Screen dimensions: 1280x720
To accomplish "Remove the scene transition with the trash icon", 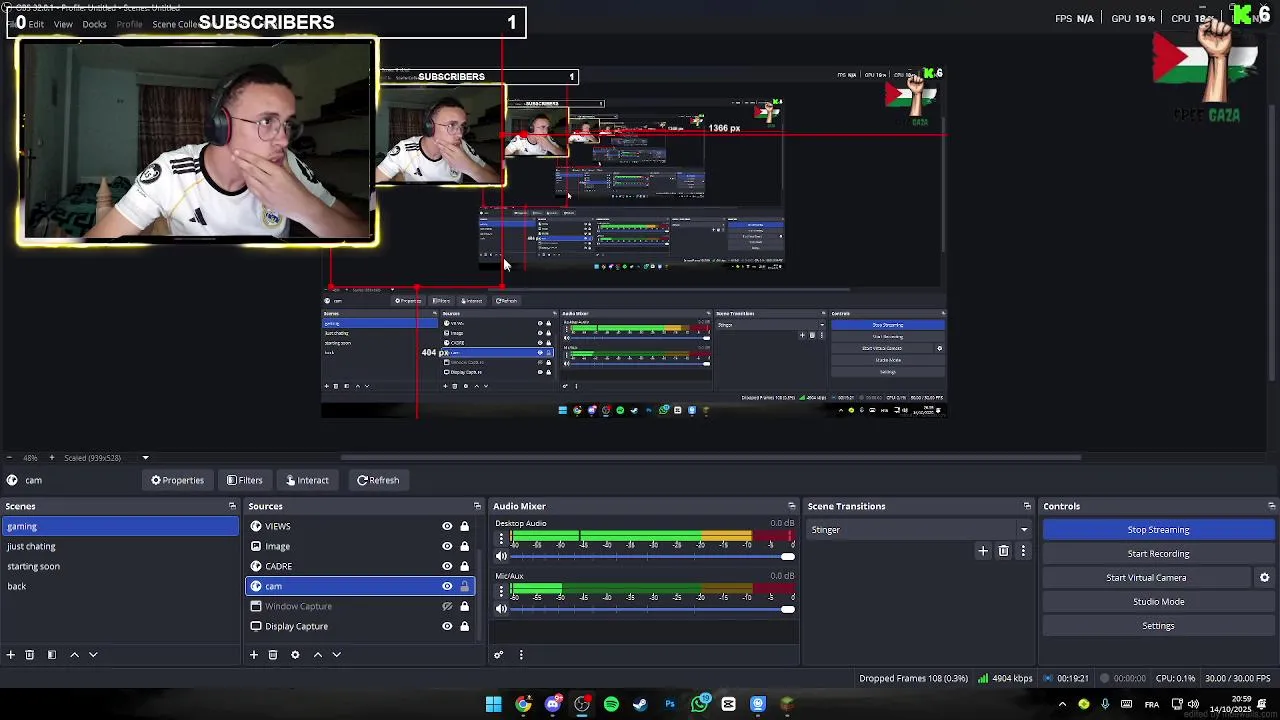I will click(1004, 551).
